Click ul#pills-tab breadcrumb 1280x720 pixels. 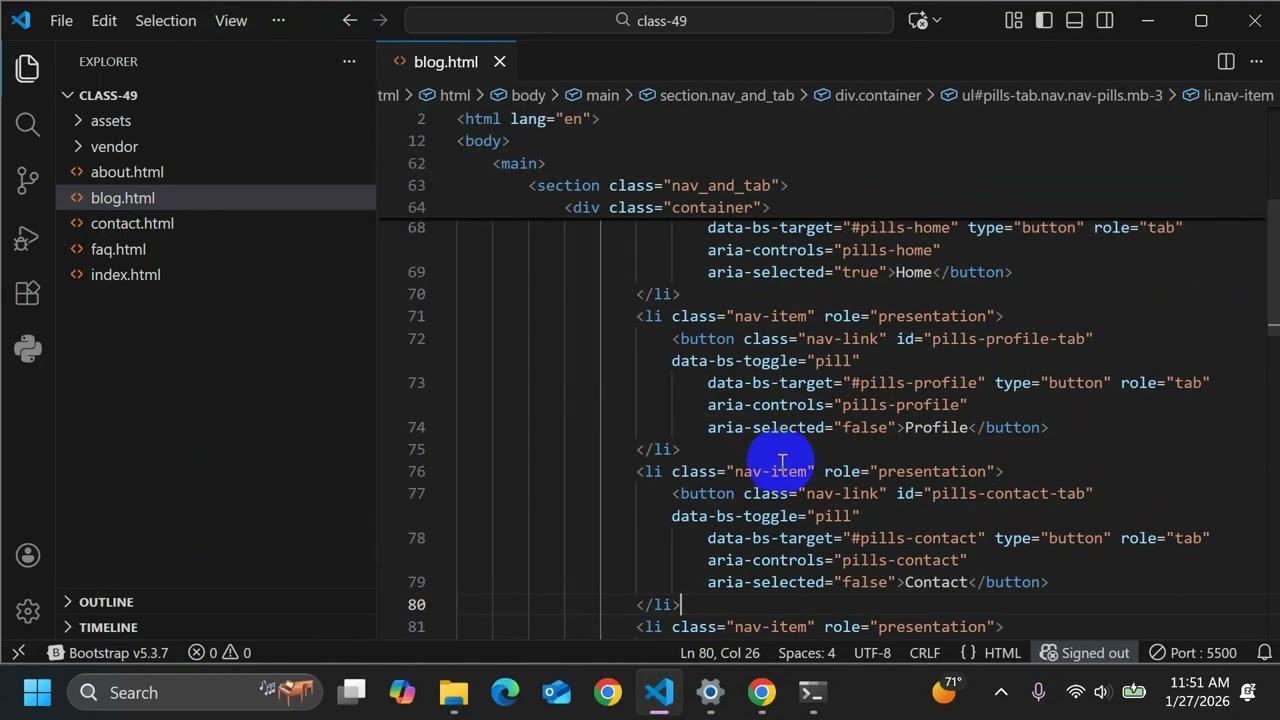coord(1051,95)
